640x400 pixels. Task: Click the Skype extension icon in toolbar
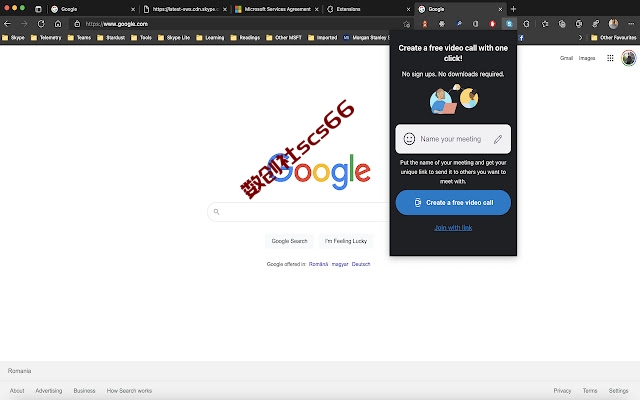509,24
